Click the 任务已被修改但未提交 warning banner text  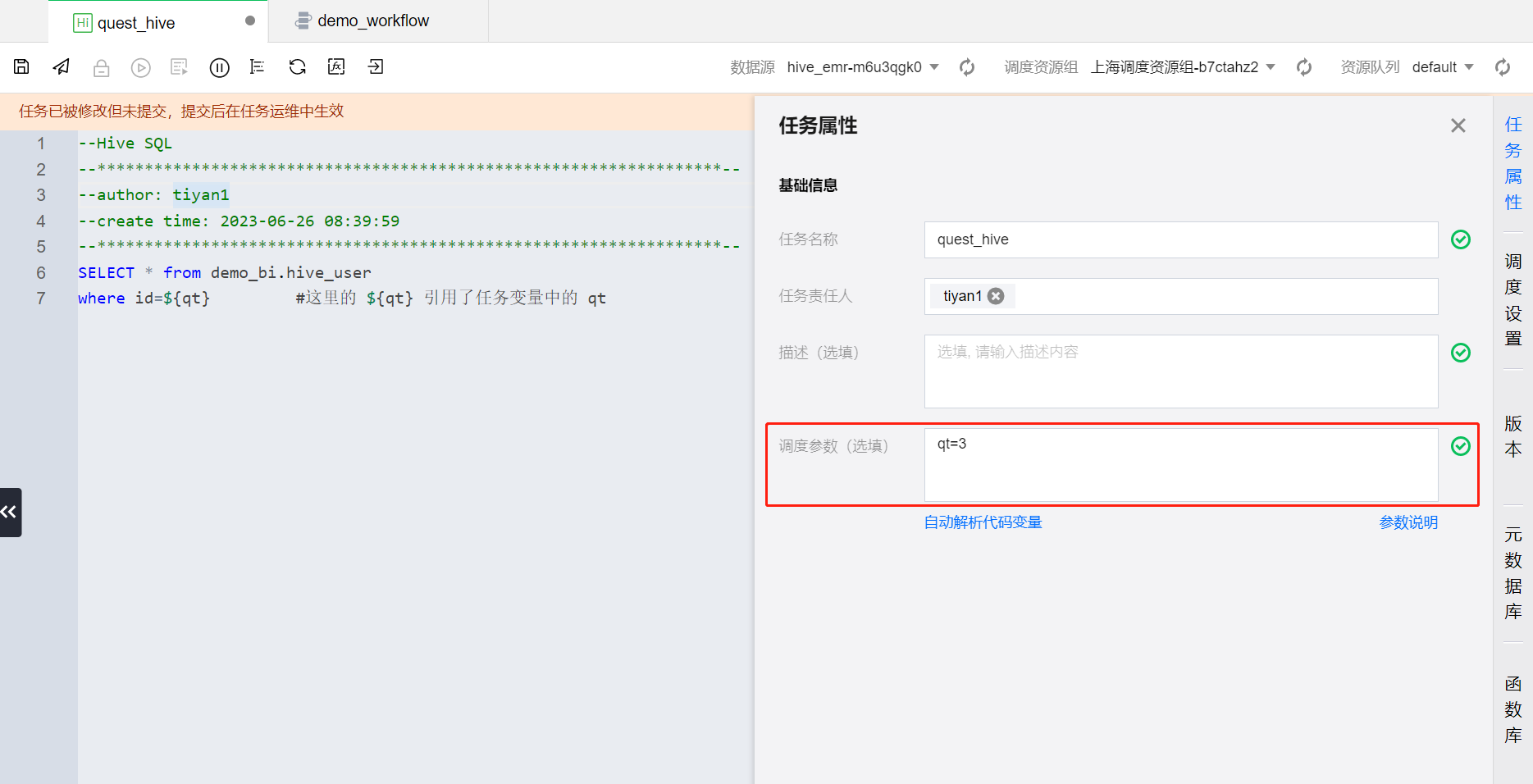(181, 112)
